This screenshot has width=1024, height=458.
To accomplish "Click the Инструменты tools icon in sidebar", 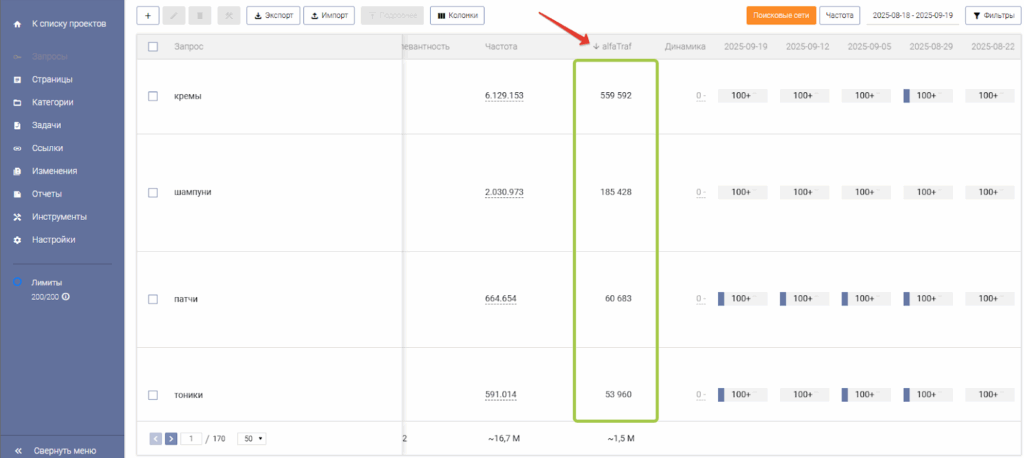I will pyautogui.click(x=17, y=217).
